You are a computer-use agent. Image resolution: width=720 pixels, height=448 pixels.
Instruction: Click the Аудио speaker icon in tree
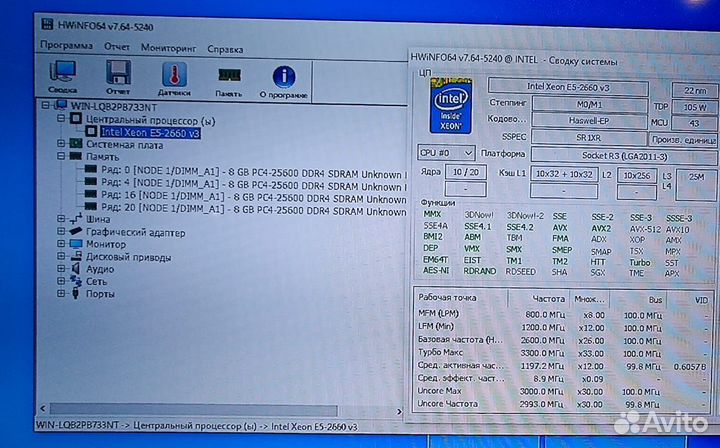coord(76,269)
